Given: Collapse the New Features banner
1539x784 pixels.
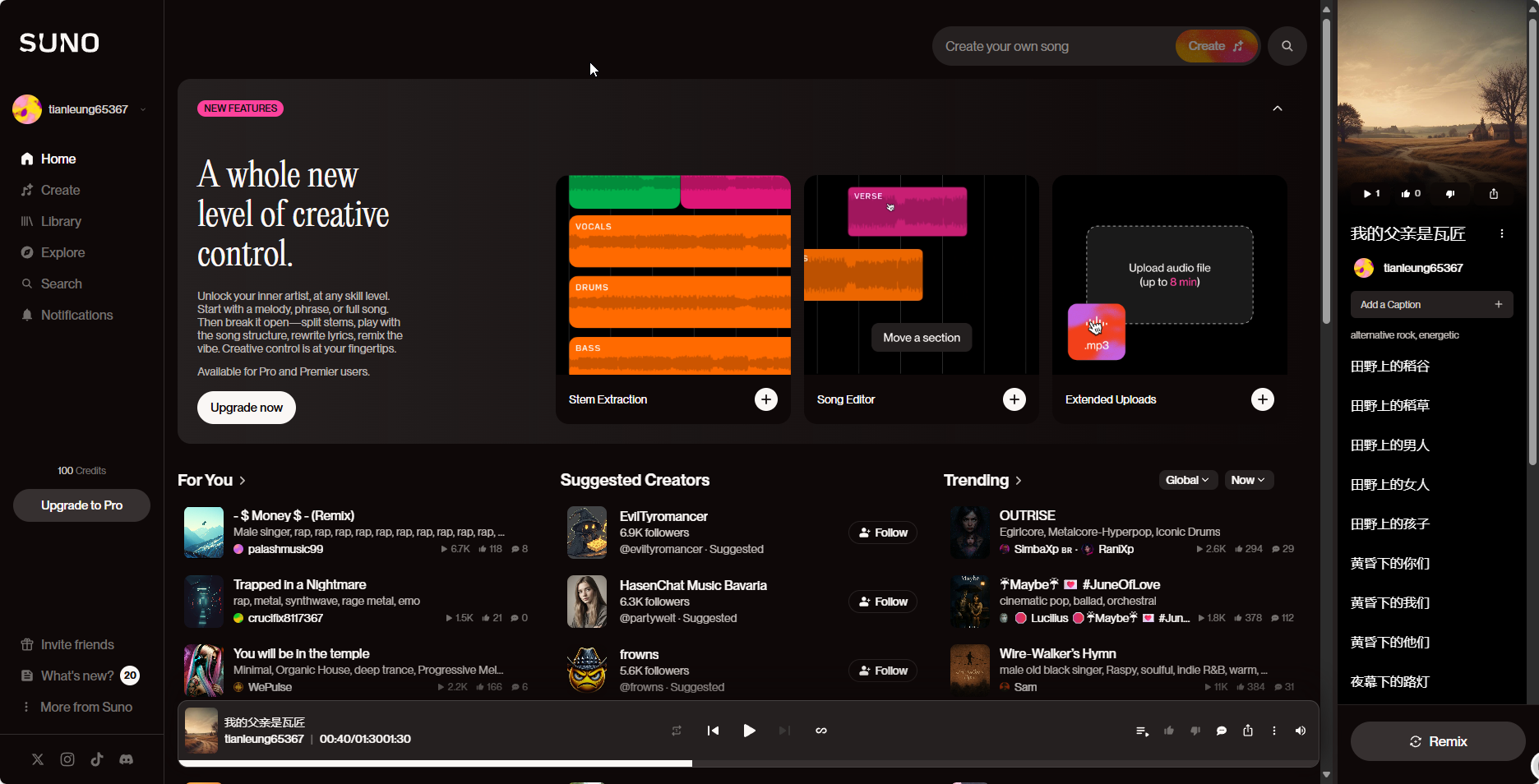Looking at the screenshot, I should click(x=1278, y=108).
